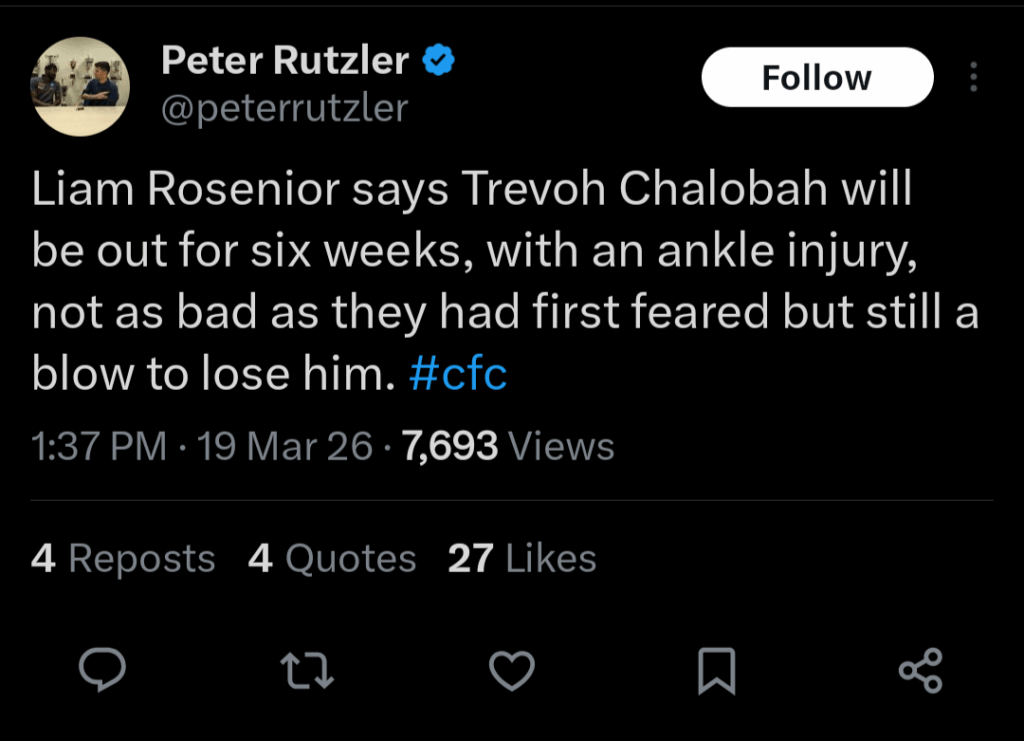Screen dimensions: 1024x741
Task: Open the three-dot more options menu
Action: pos(973,76)
